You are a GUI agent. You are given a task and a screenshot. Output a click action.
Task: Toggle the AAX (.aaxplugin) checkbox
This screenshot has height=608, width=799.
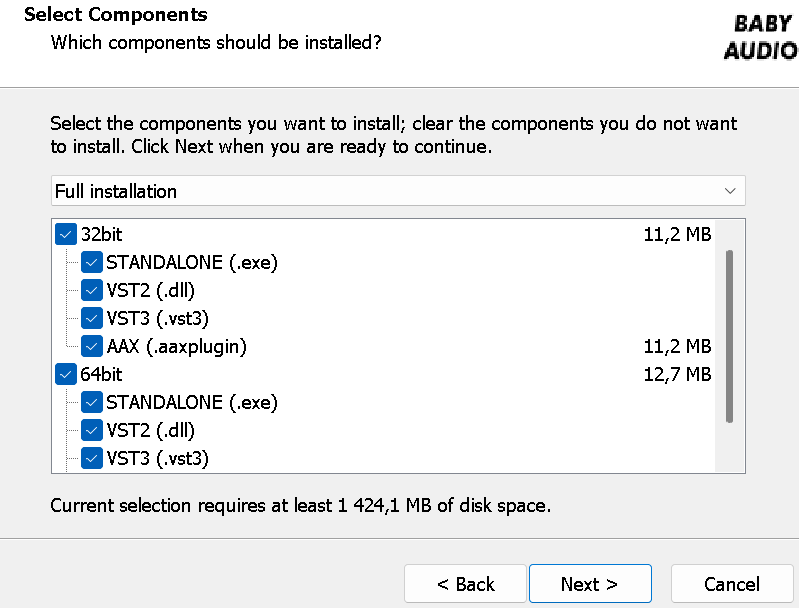[91, 347]
